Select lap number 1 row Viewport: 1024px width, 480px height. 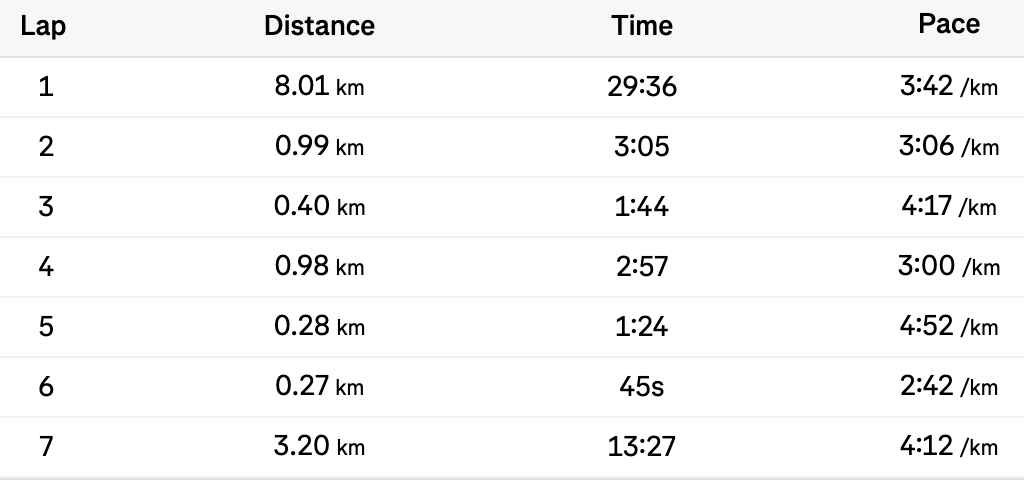[x=45, y=87]
